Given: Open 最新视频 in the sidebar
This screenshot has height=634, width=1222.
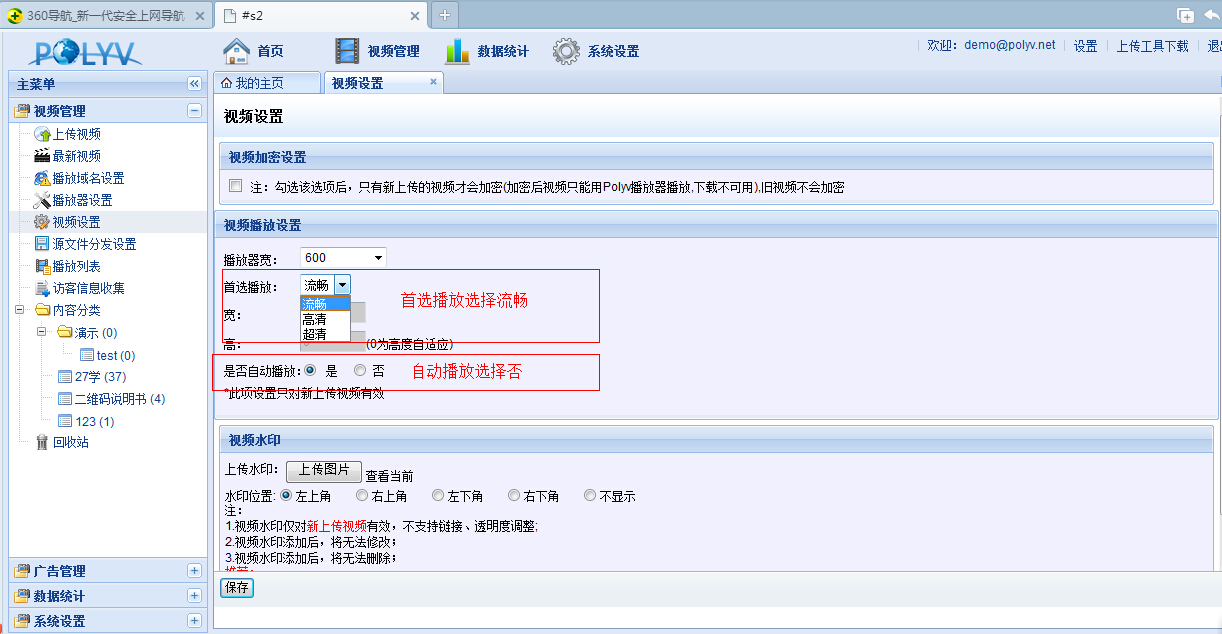Looking at the screenshot, I should pos(76,156).
